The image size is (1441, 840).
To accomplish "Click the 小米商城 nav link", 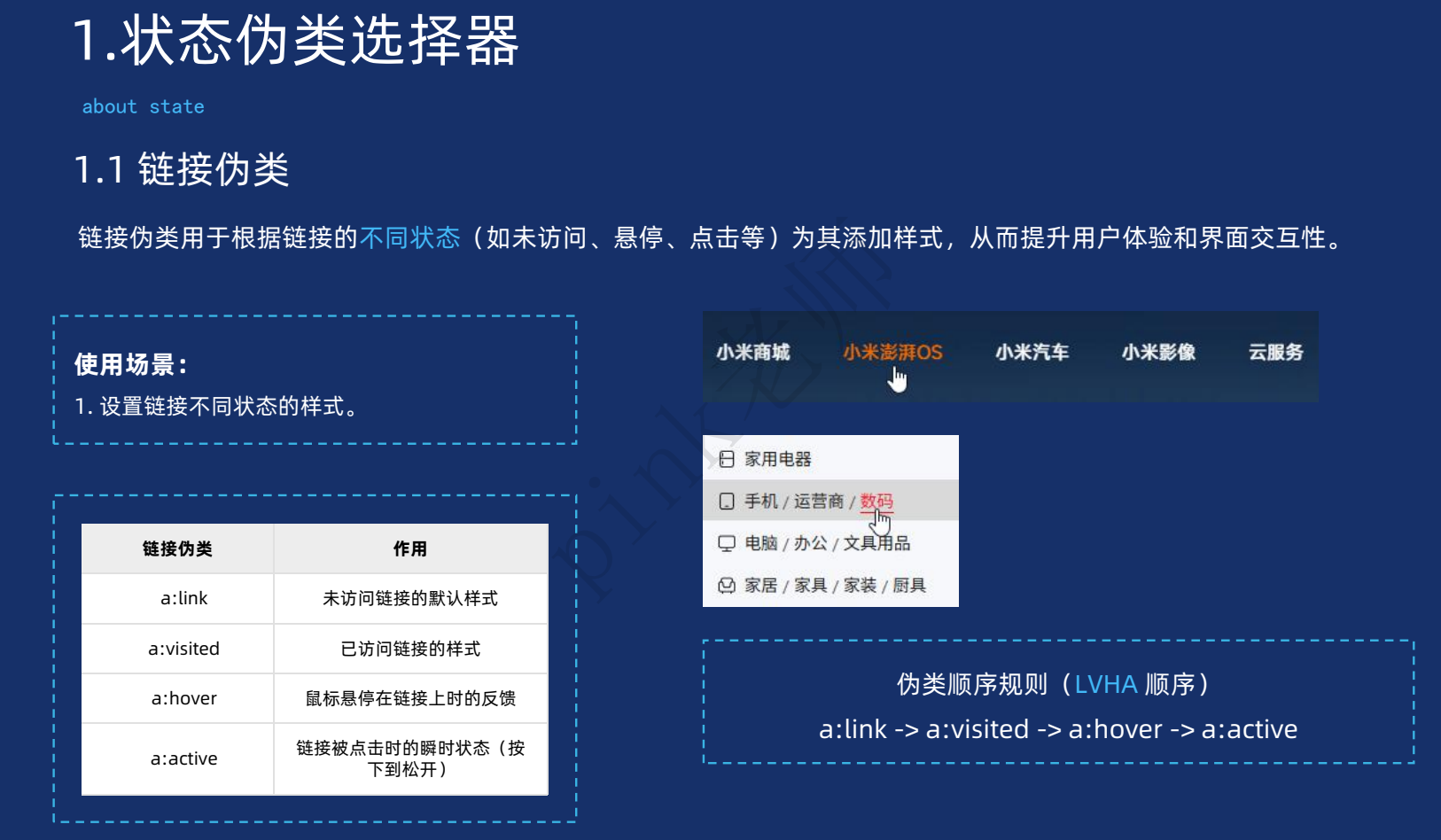I will (753, 353).
